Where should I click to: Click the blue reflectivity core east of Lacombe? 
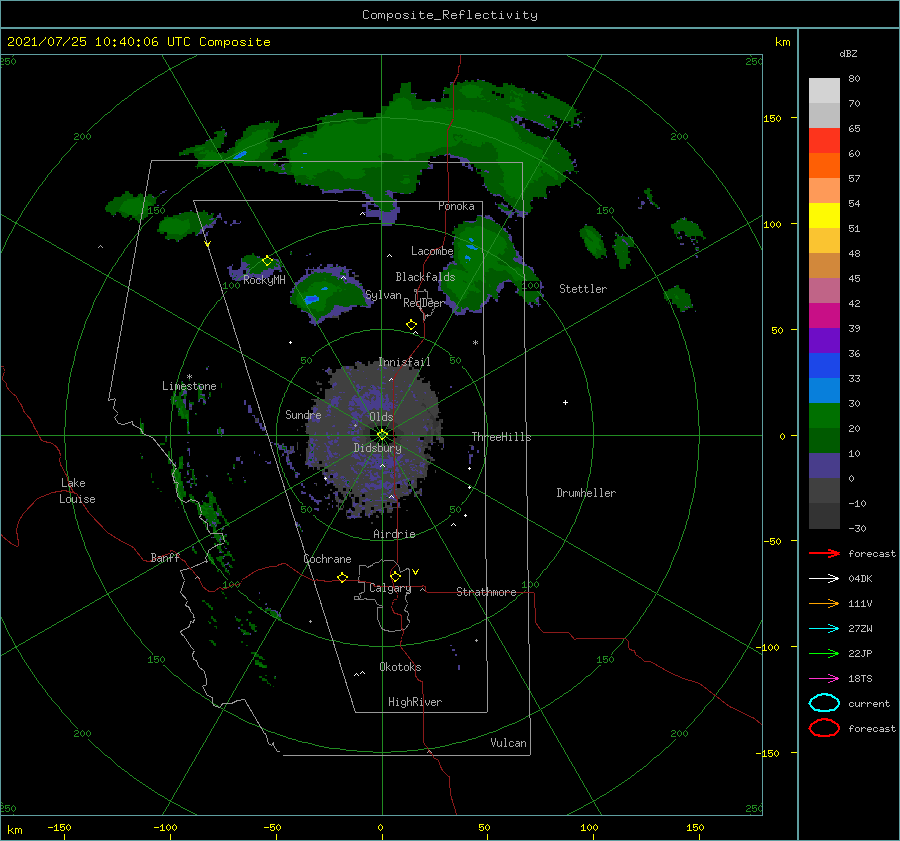(x=471, y=247)
